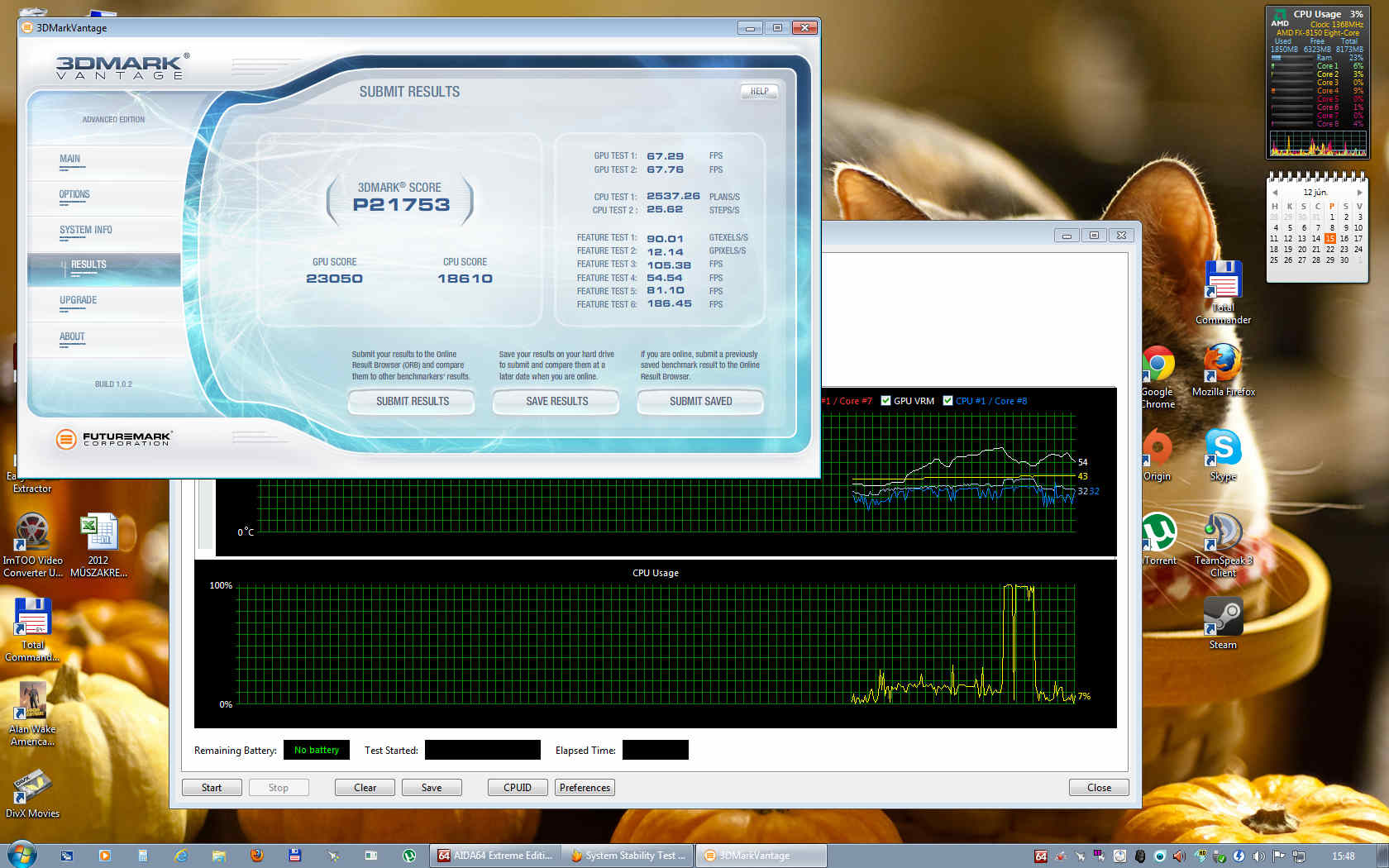
Task: Open the Total Commander desktop shortcut near the calendar
Action: (x=1223, y=291)
